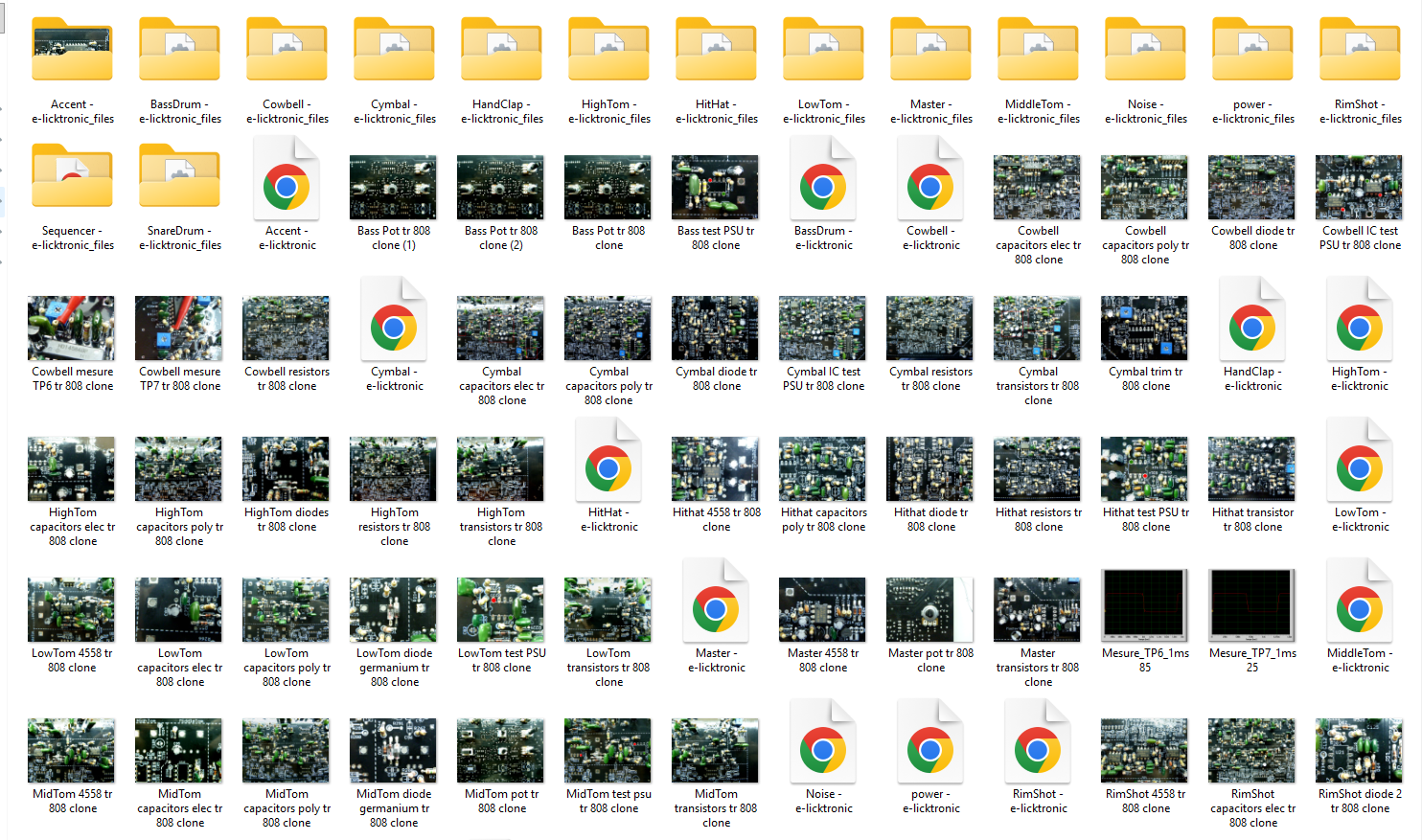Select the file name "Master 4558 tr 808 clone"

(x=823, y=661)
